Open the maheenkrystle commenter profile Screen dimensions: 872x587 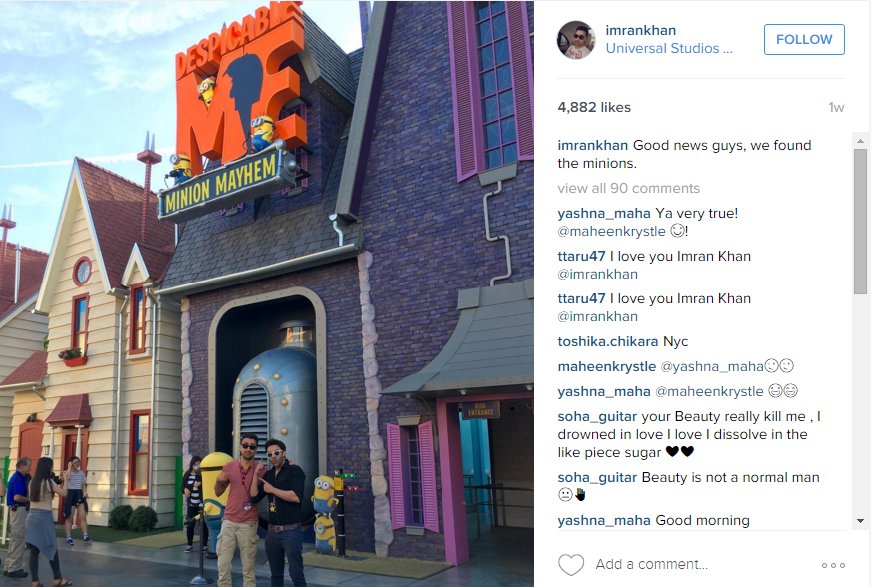[607, 366]
